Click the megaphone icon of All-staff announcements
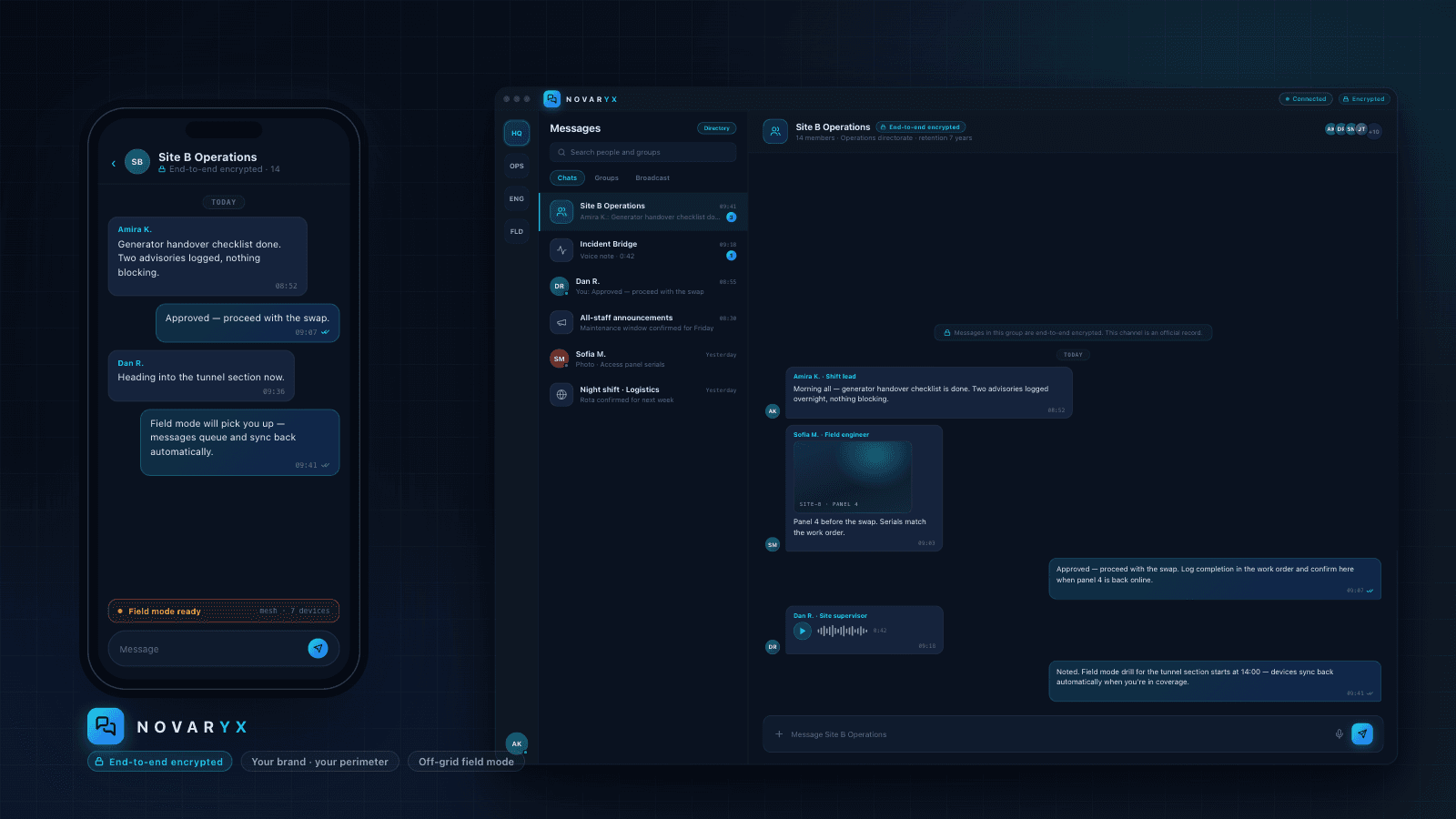 tap(561, 322)
